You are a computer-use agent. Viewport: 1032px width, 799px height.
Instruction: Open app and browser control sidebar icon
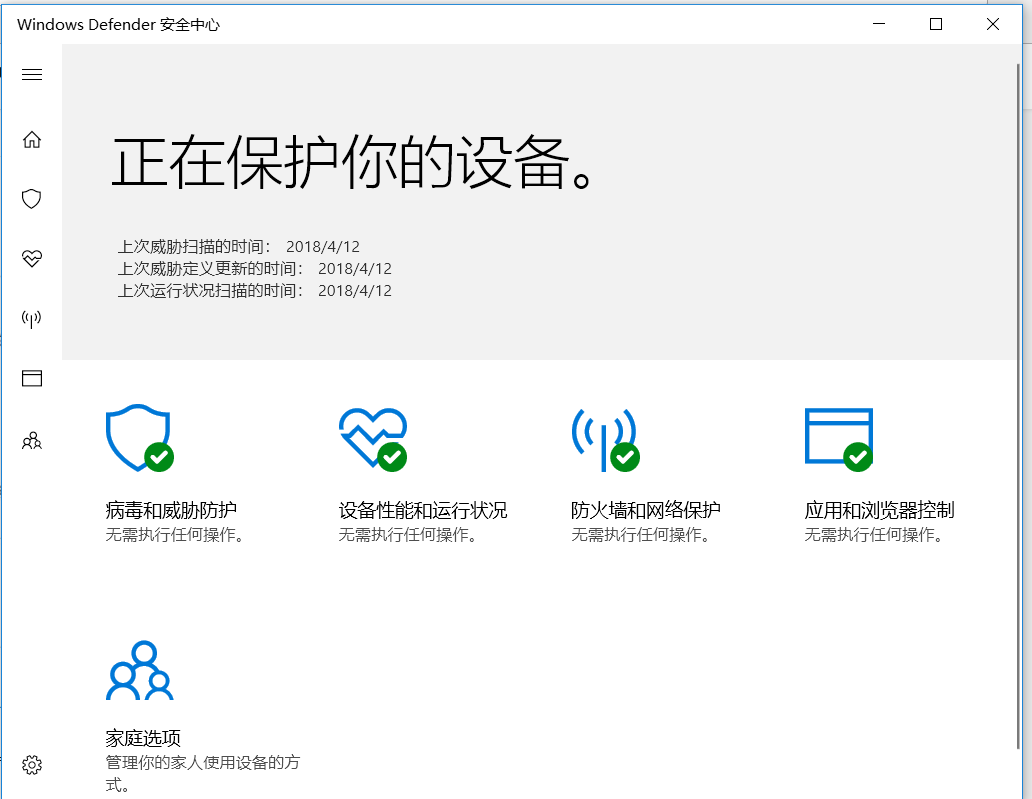(x=32, y=378)
